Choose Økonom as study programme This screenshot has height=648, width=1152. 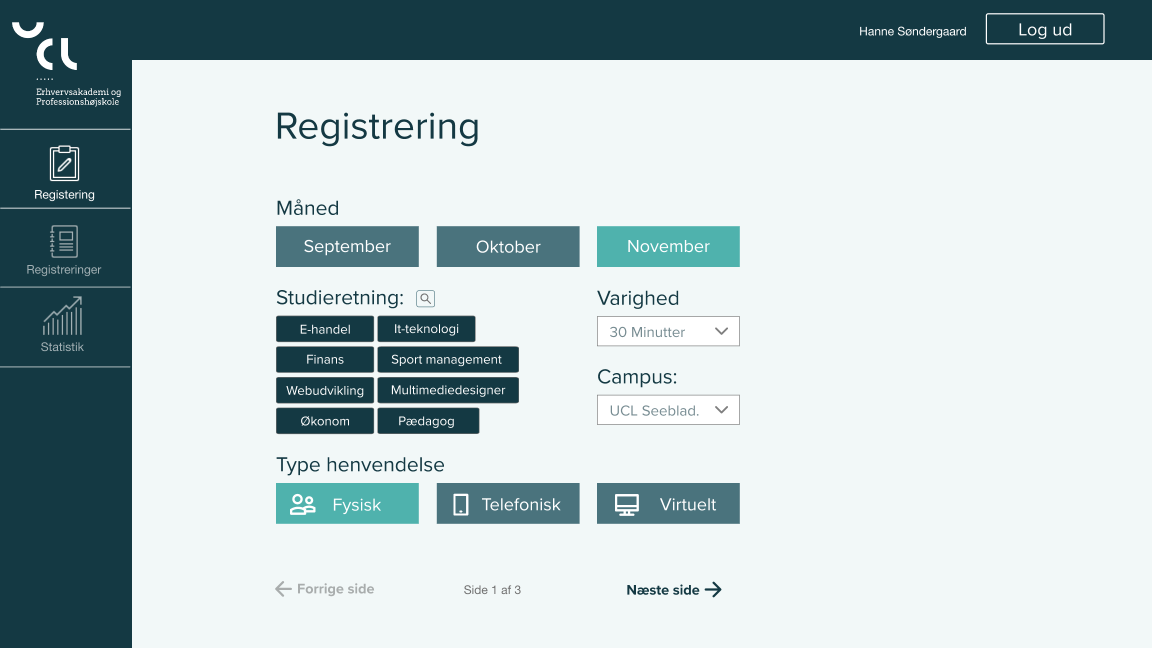[x=325, y=421]
